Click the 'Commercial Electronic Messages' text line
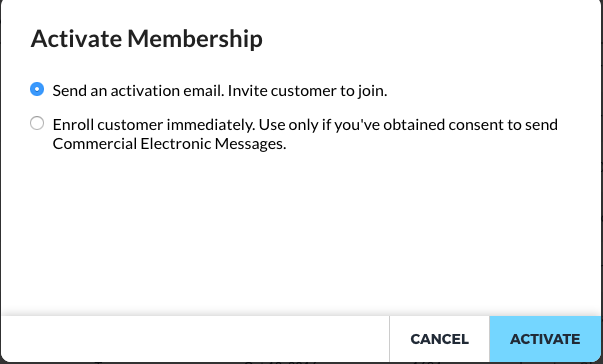The height and width of the screenshot is (364, 603). click(169, 144)
